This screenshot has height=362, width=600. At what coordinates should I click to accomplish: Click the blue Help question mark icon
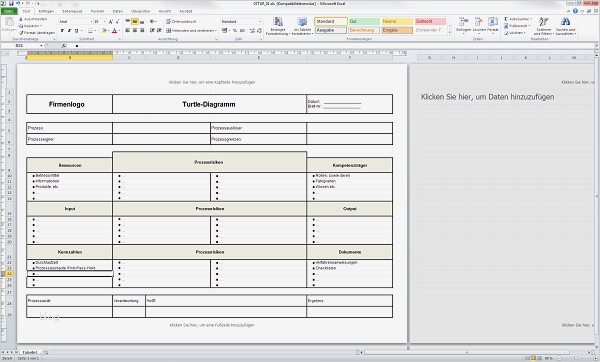point(575,11)
